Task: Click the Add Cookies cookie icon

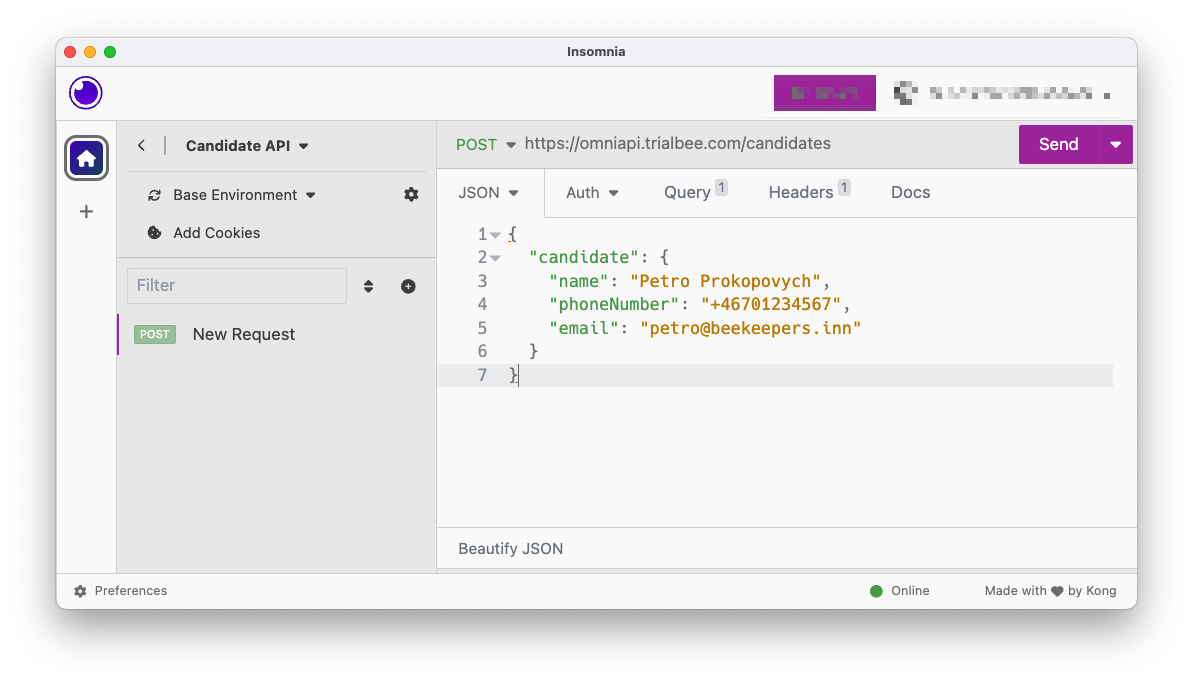Action: pyautogui.click(x=155, y=233)
